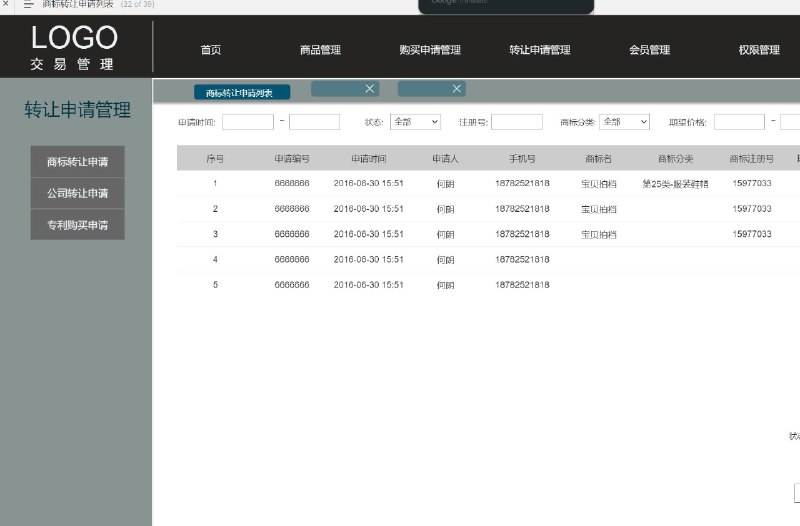800x526 pixels.
Task: Open the 状态 dropdown showing 全部
Action: [x=415, y=122]
